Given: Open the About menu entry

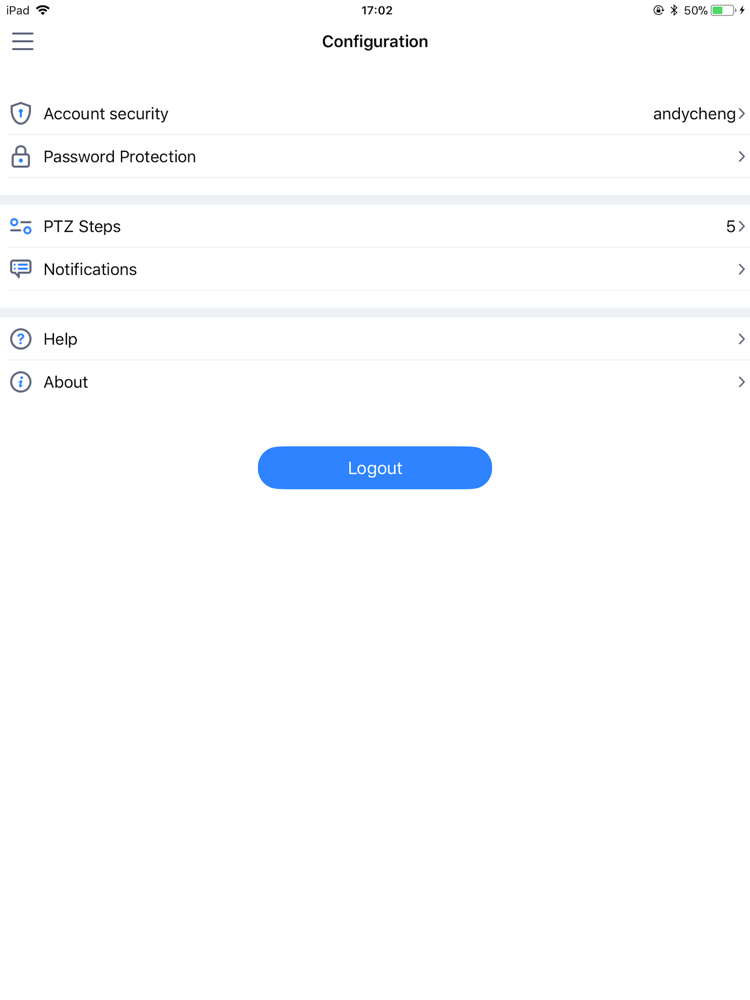Looking at the screenshot, I should 66,382.
